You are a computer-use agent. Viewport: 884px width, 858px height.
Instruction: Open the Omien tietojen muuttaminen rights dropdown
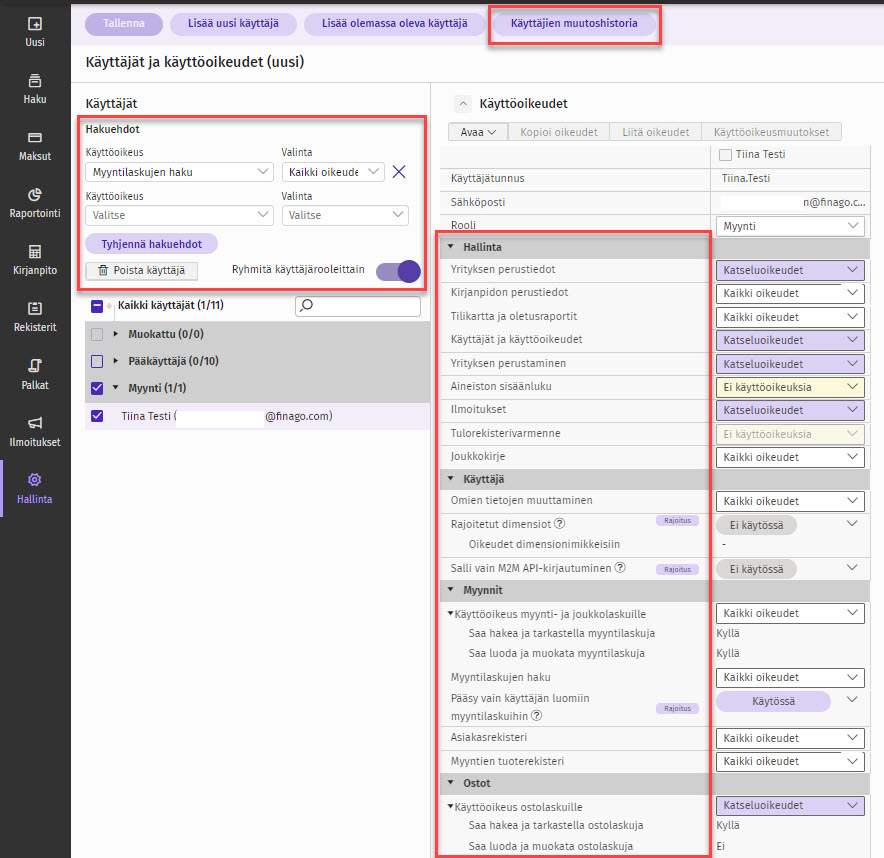tap(790, 501)
